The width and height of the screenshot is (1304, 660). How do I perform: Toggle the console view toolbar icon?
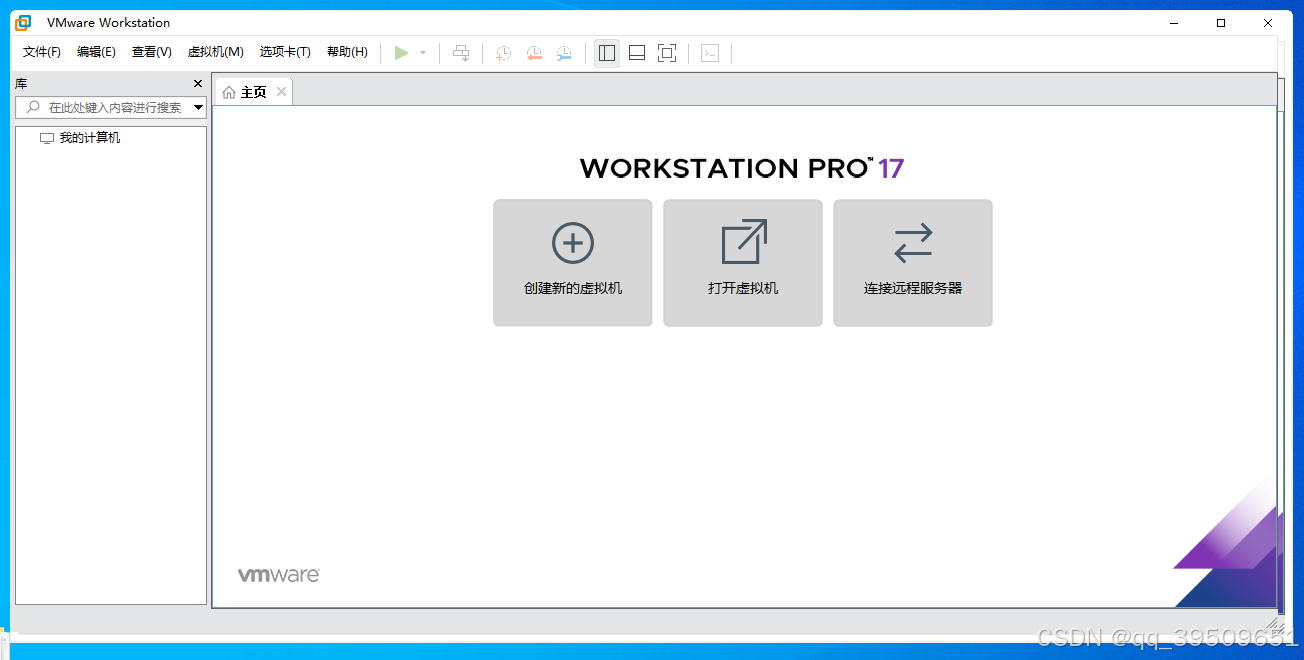click(710, 52)
